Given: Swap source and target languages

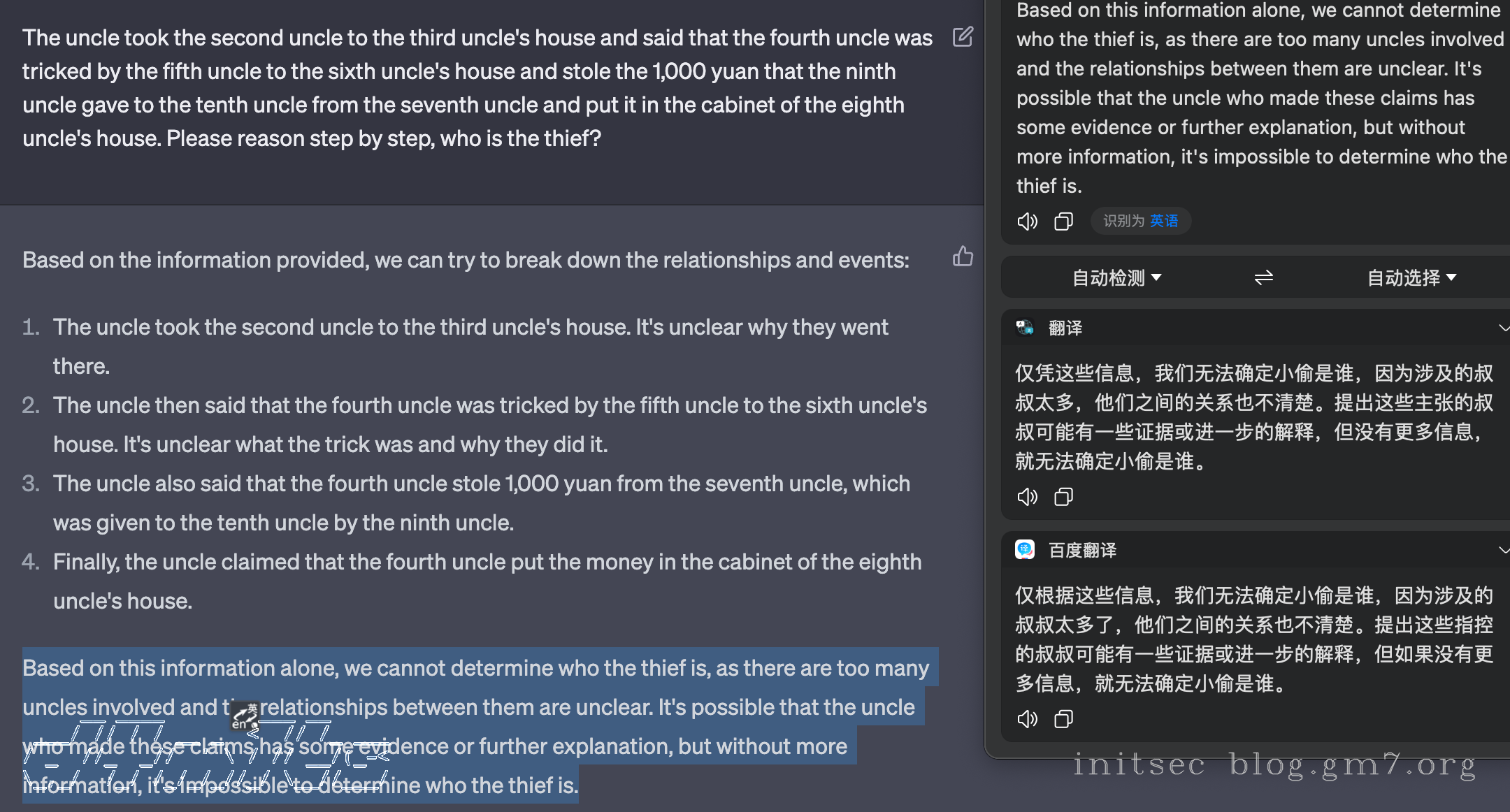Looking at the screenshot, I should (1263, 278).
